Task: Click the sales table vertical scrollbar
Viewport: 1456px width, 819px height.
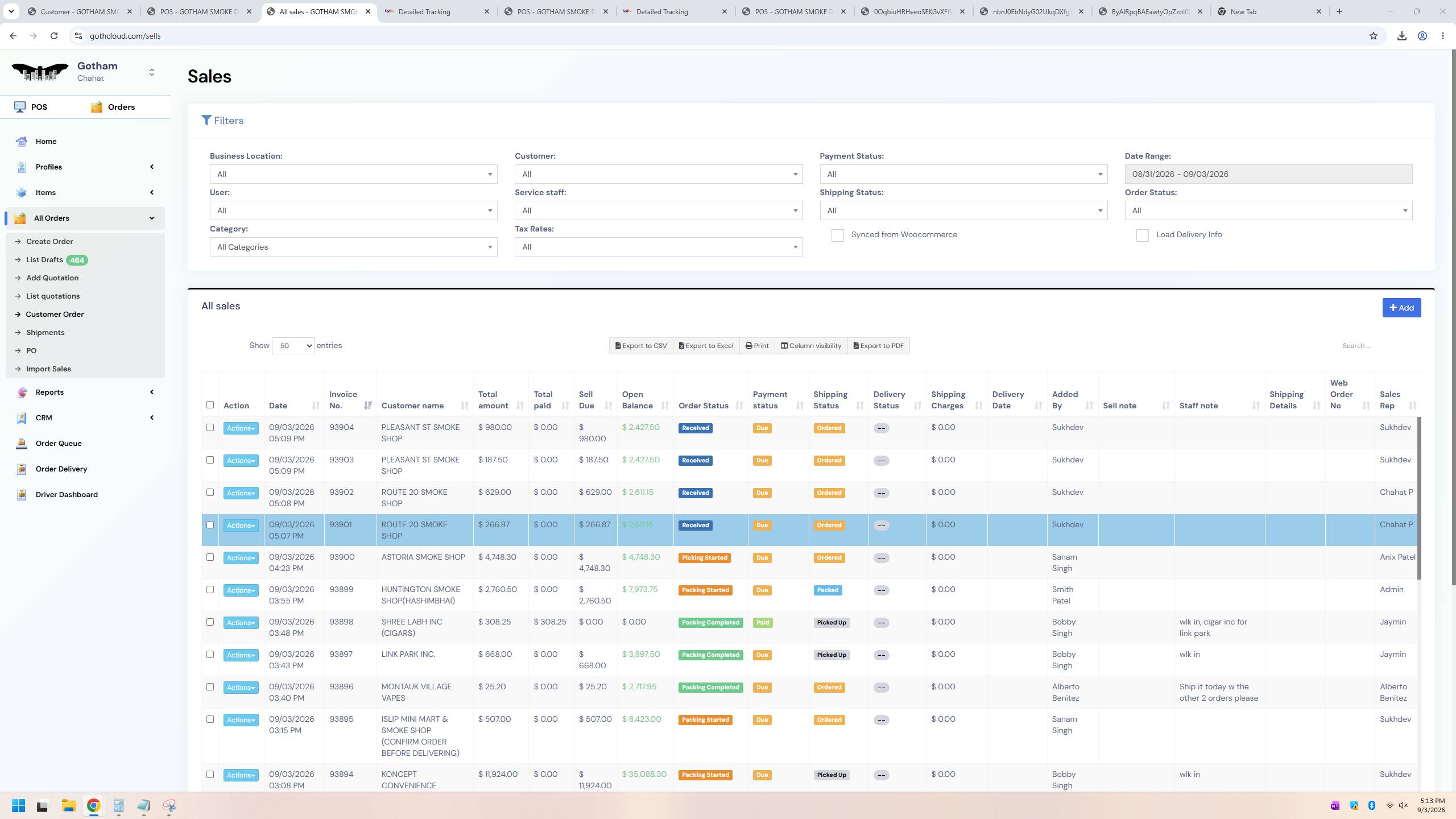Action: (x=1419, y=498)
